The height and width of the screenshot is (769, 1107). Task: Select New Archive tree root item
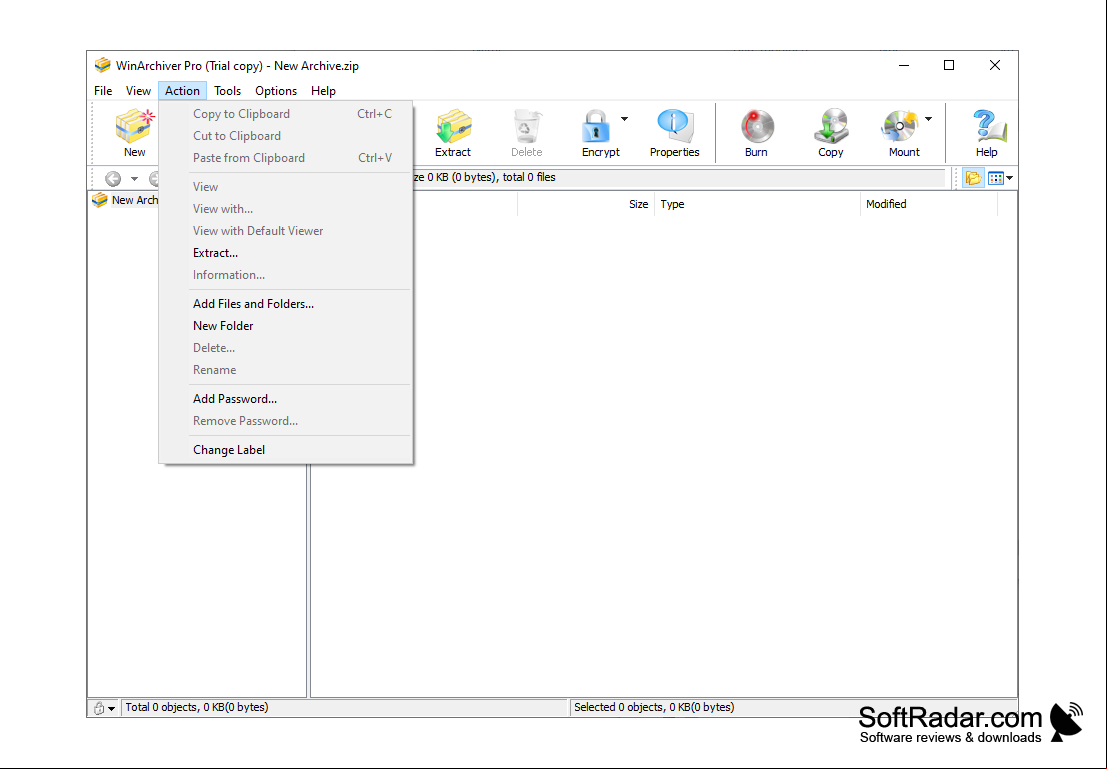125,200
